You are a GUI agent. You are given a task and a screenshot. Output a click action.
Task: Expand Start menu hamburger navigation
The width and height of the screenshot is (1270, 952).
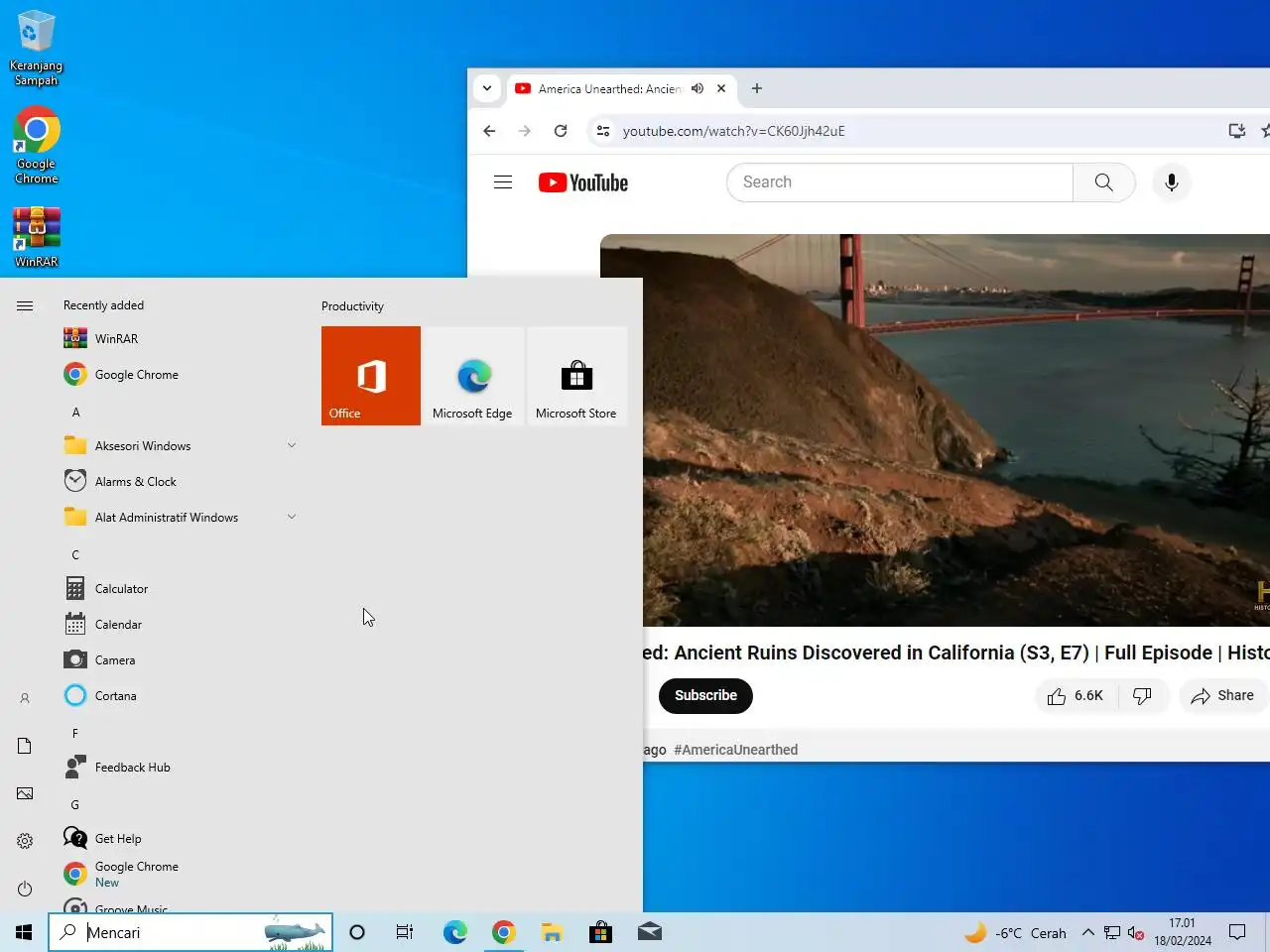tap(25, 305)
